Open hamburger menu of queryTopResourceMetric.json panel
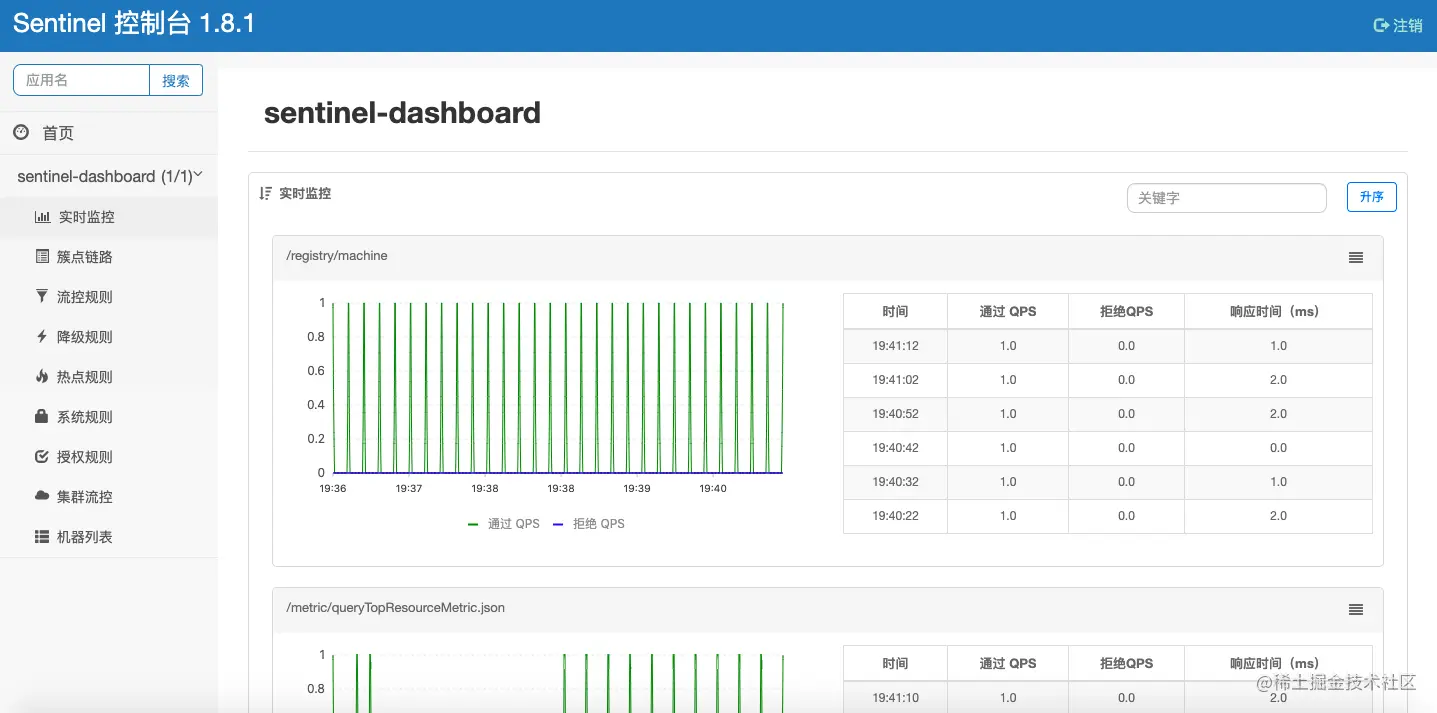Image resolution: width=1437 pixels, height=713 pixels. click(x=1356, y=609)
